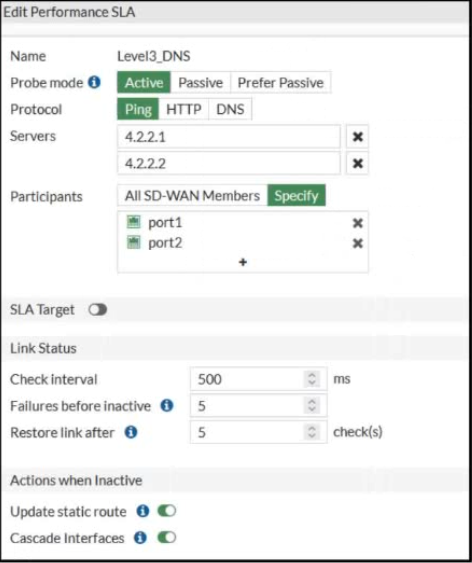Select Prefer Passive probe mode
Image resolution: width=472 pixels, height=563 pixels.
[x=281, y=83]
